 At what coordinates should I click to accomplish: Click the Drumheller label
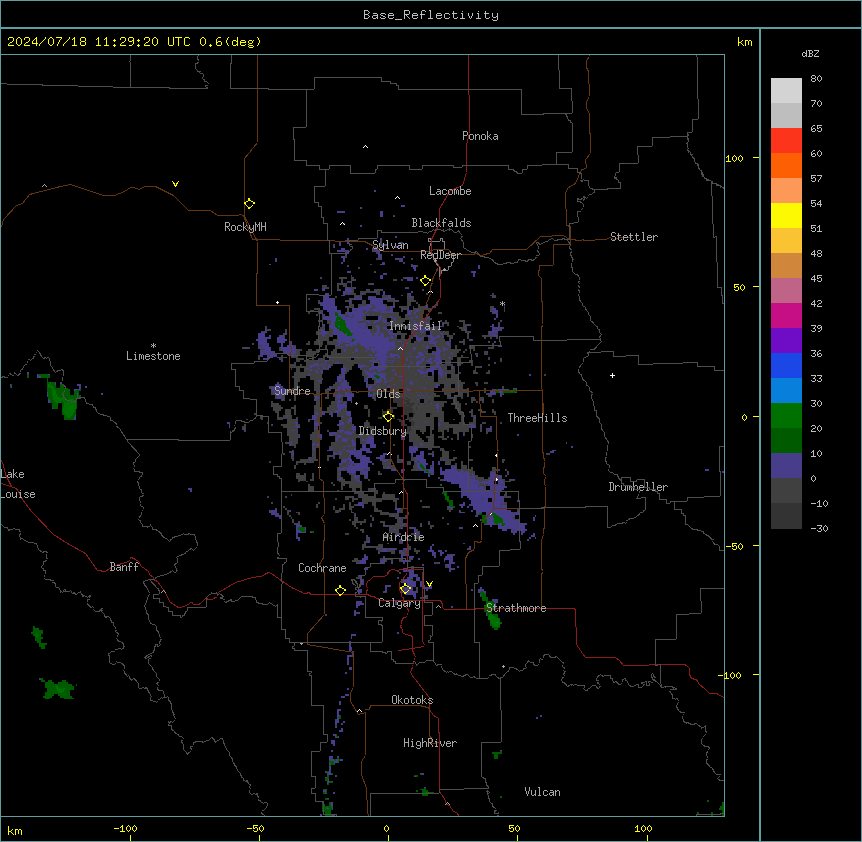pyautogui.click(x=638, y=487)
